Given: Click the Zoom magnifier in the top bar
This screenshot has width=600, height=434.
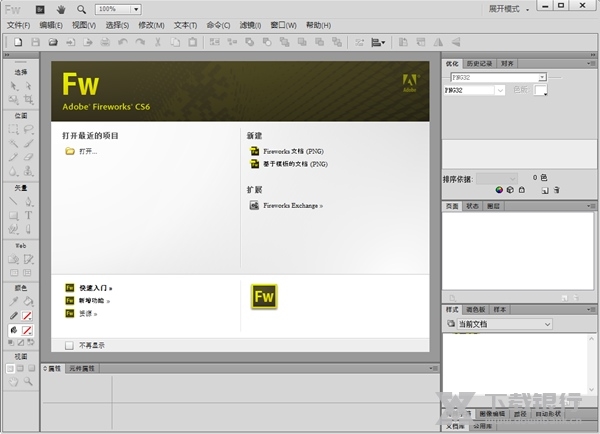Looking at the screenshot, I should [x=81, y=8].
